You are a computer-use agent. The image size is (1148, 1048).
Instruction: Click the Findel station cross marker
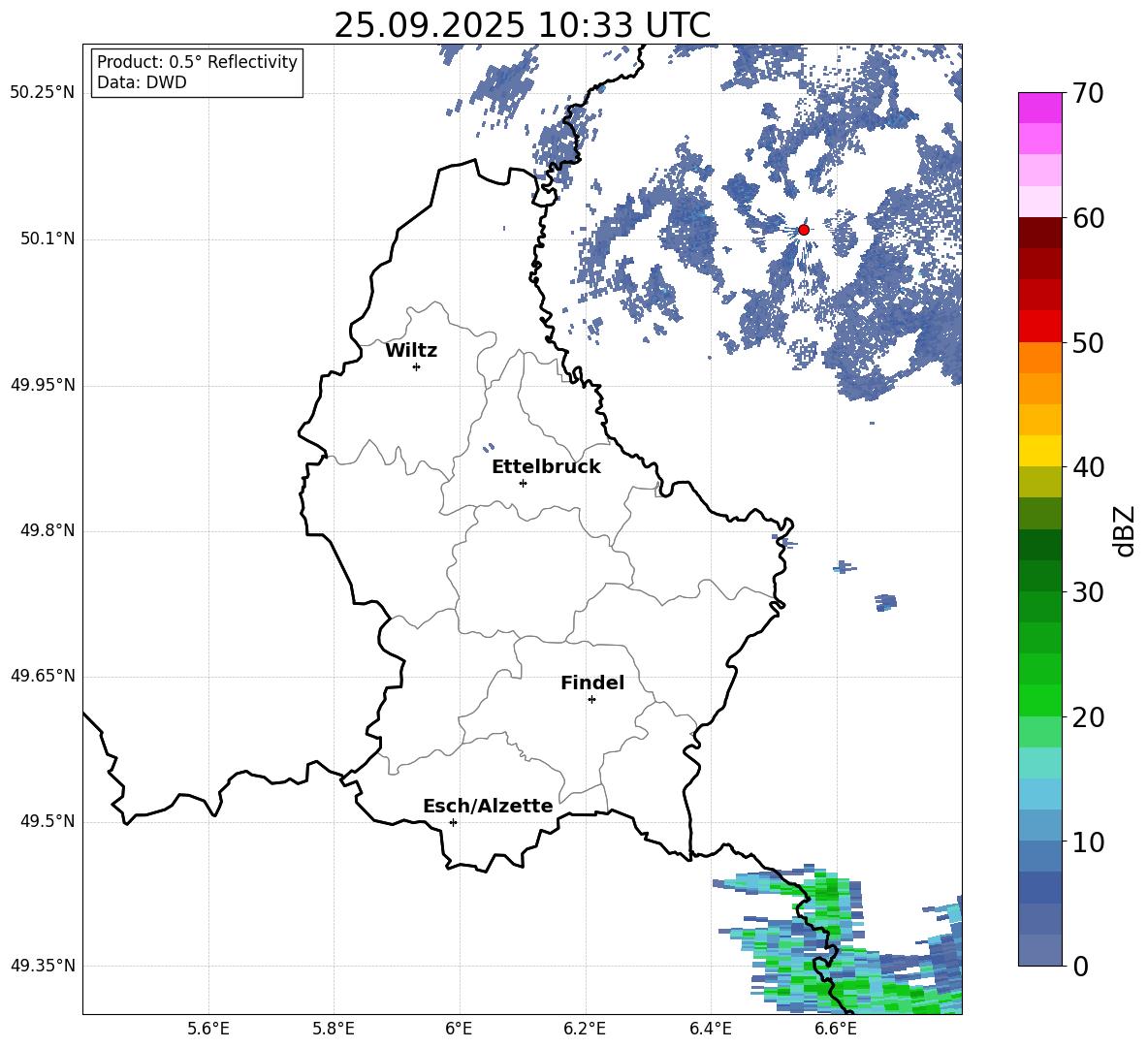pyautogui.click(x=591, y=700)
